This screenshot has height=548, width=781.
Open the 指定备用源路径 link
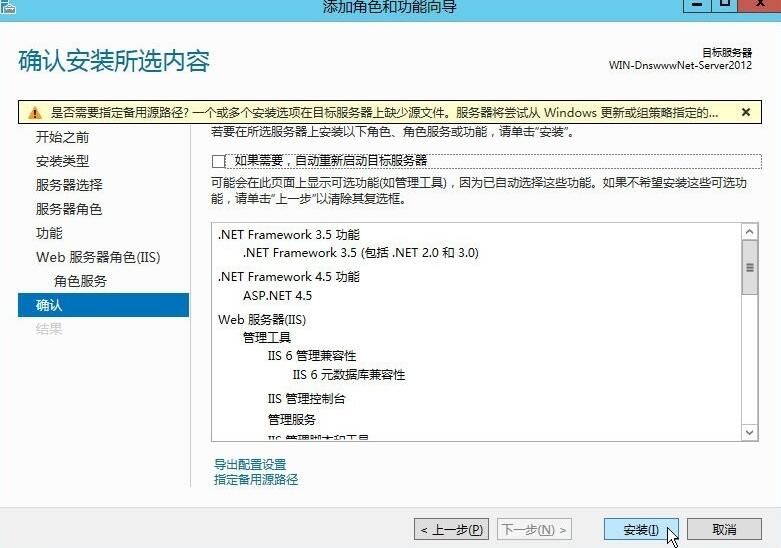click(256, 479)
